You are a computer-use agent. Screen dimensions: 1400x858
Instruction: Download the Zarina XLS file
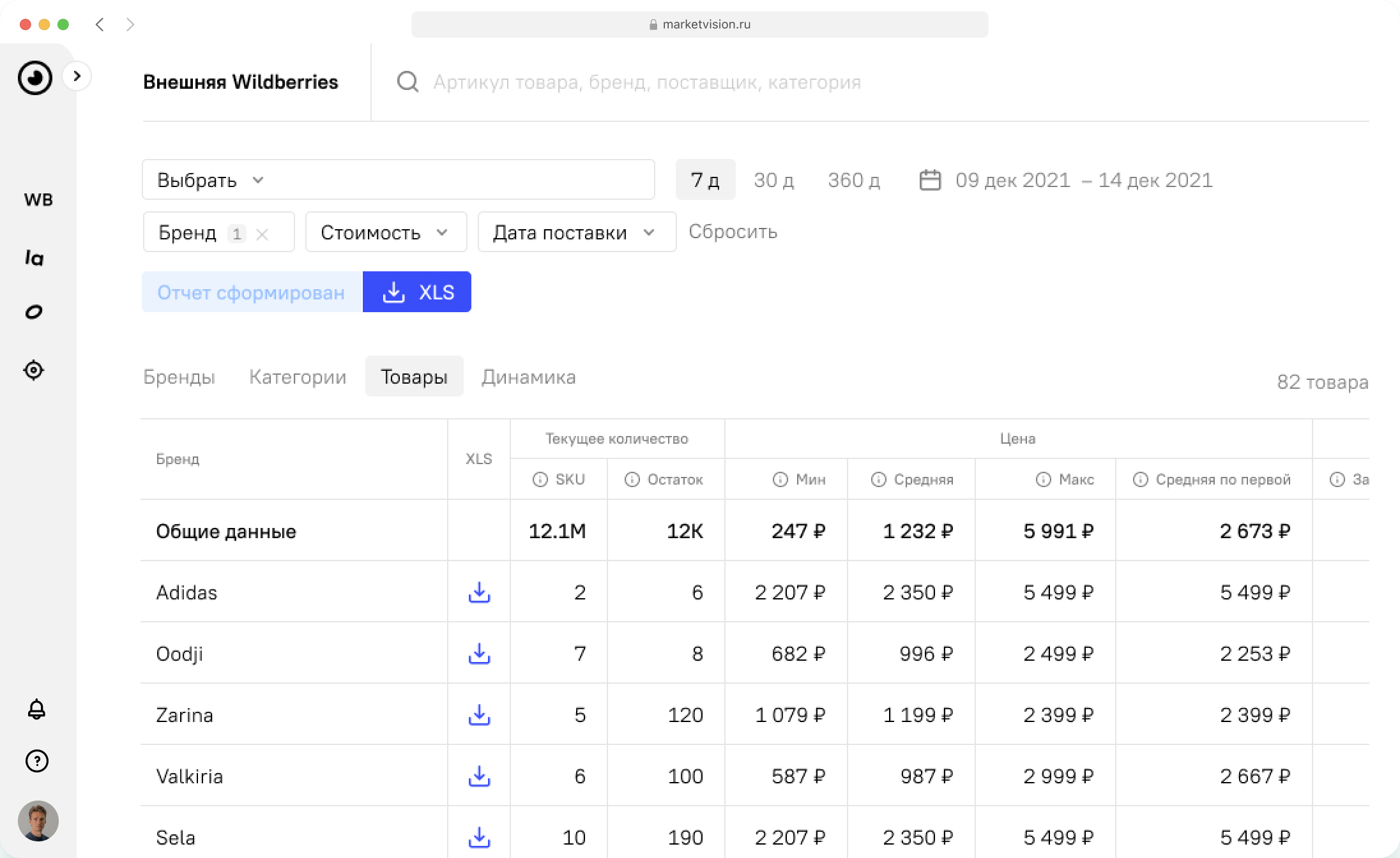(x=479, y=715)
